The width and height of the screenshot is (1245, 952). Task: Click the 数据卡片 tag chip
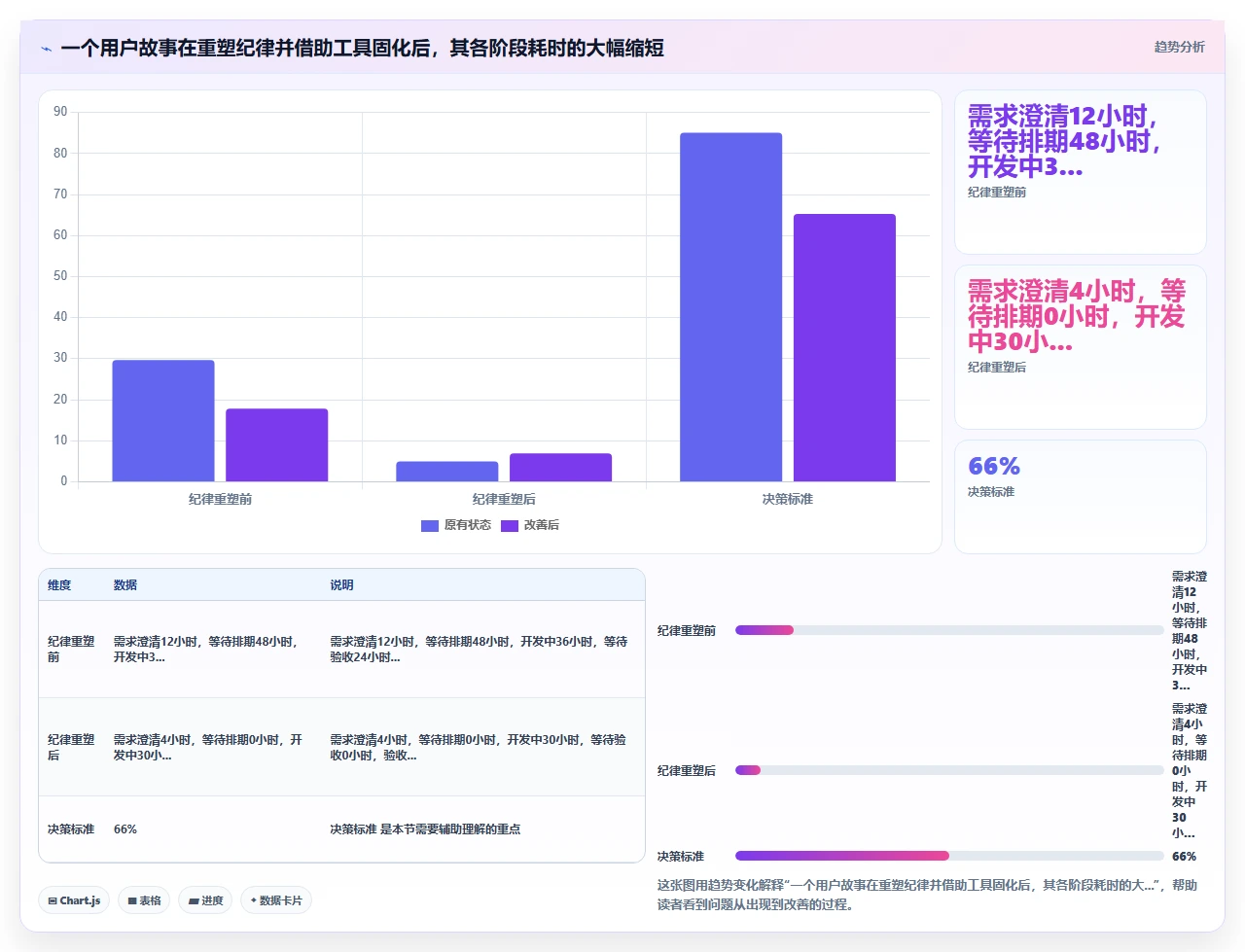click(276, 900)
